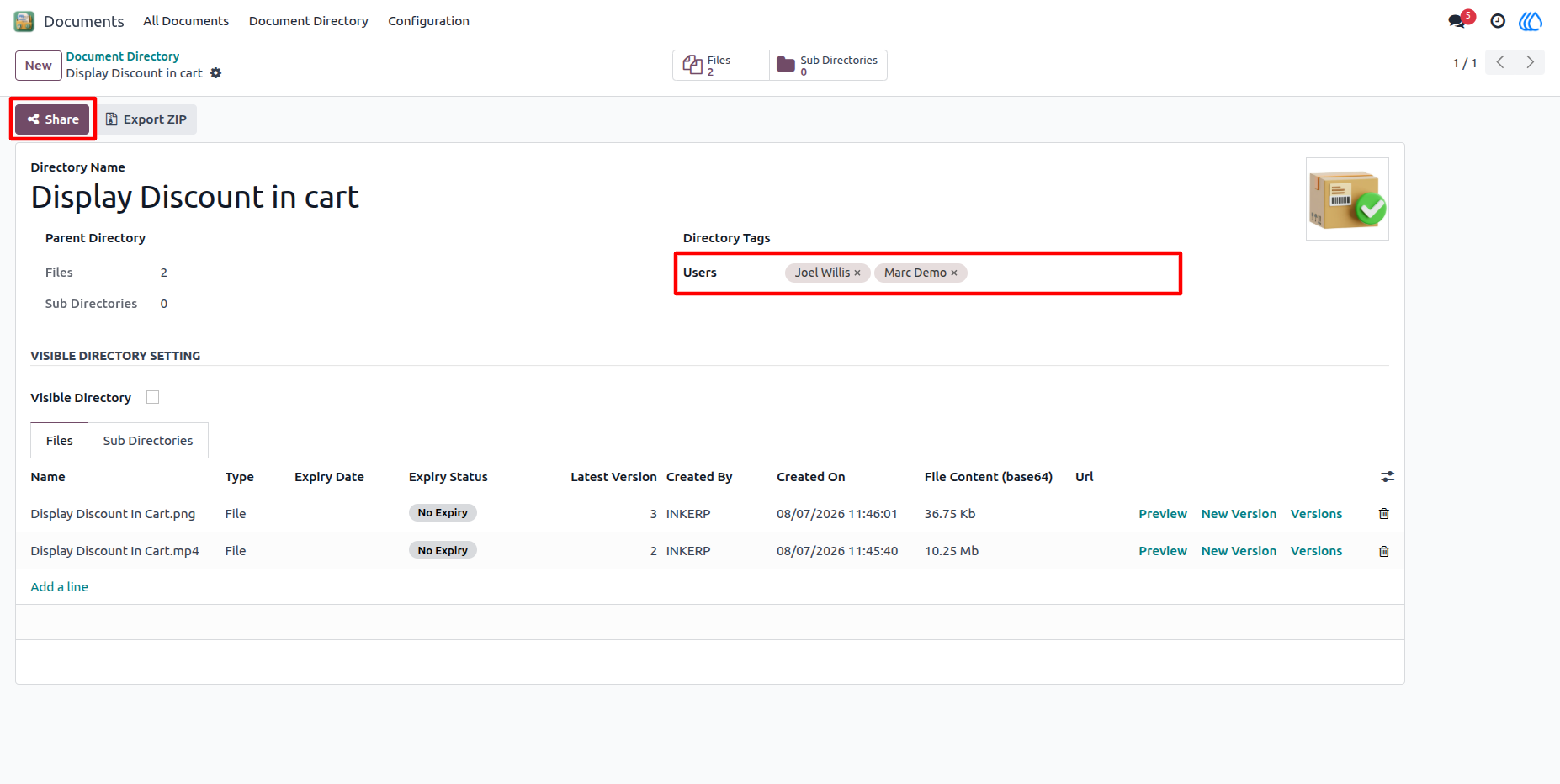Follow the Document Directory breadcrumb link
The height and width of the screenshot is (784, 1560).
point(123,56)
